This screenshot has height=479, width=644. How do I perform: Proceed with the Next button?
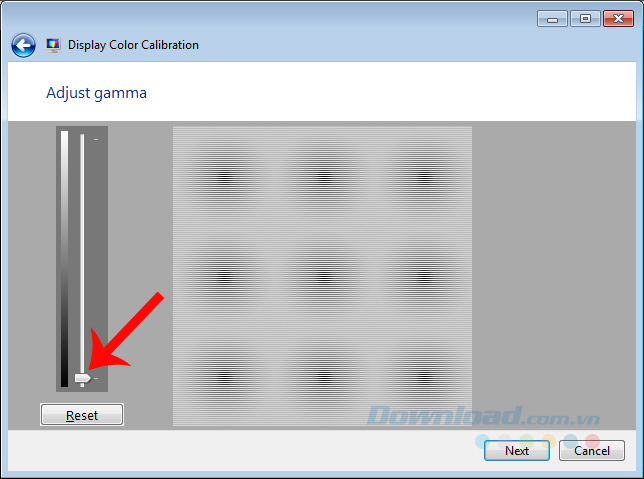[x=517, y=451]
